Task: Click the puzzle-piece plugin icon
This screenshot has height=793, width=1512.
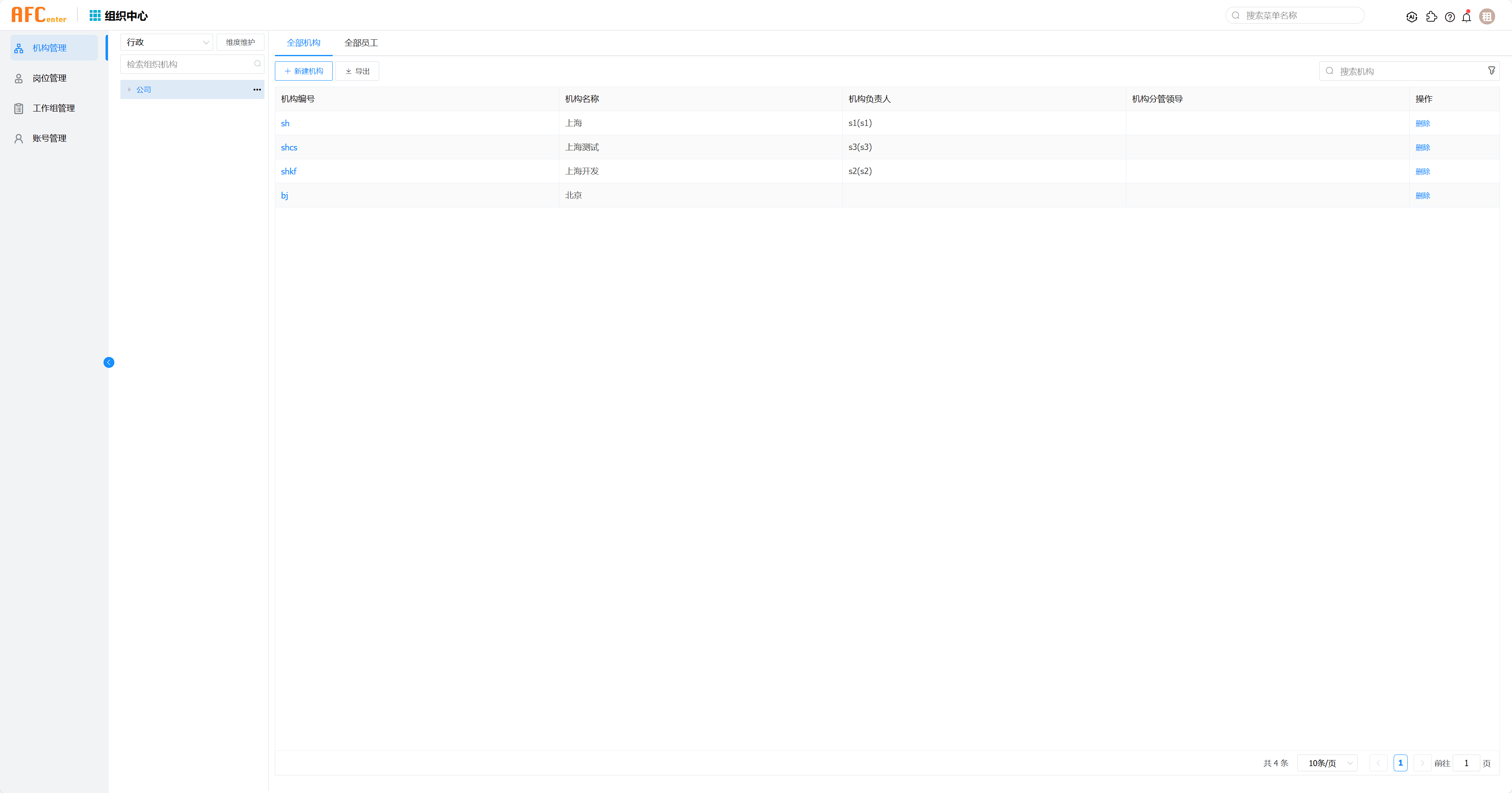Action: [x=1431, y=17]
